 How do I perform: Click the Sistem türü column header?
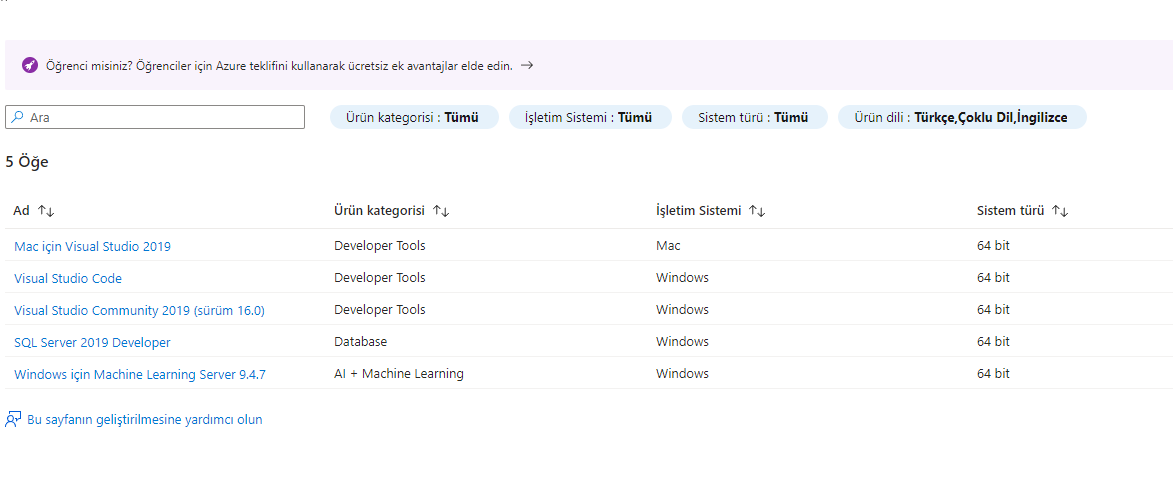(x=1010, y=211)
